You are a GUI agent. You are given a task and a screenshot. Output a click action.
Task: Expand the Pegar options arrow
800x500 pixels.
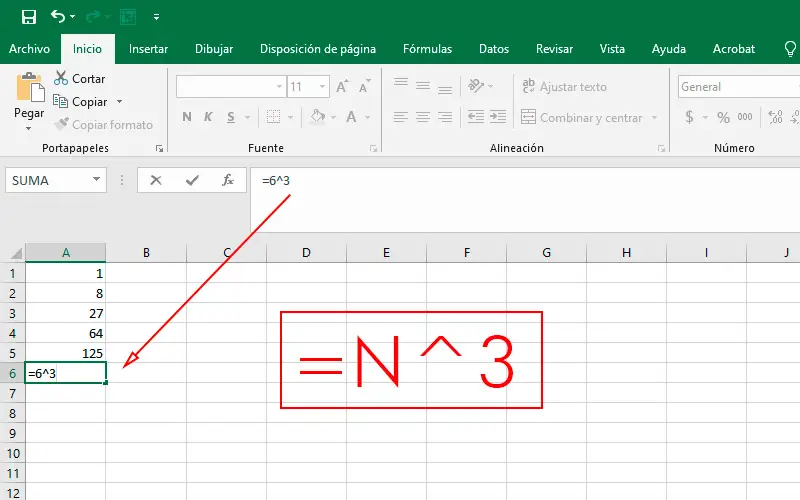coord(29,129)
